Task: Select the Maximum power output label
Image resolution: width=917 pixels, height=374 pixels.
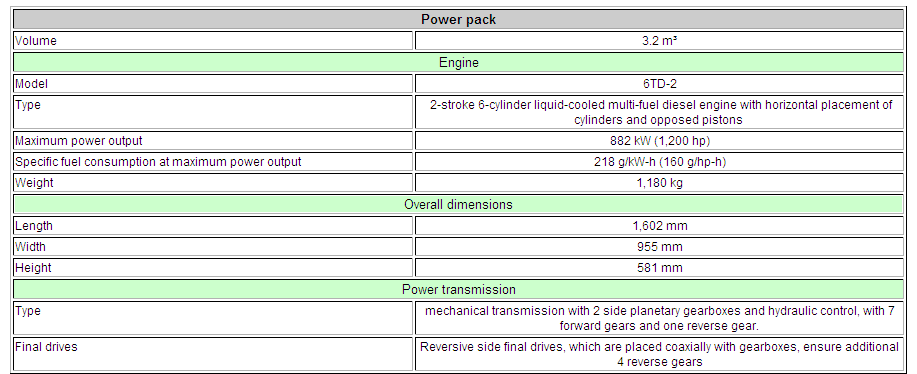Action: pos(78,141)
